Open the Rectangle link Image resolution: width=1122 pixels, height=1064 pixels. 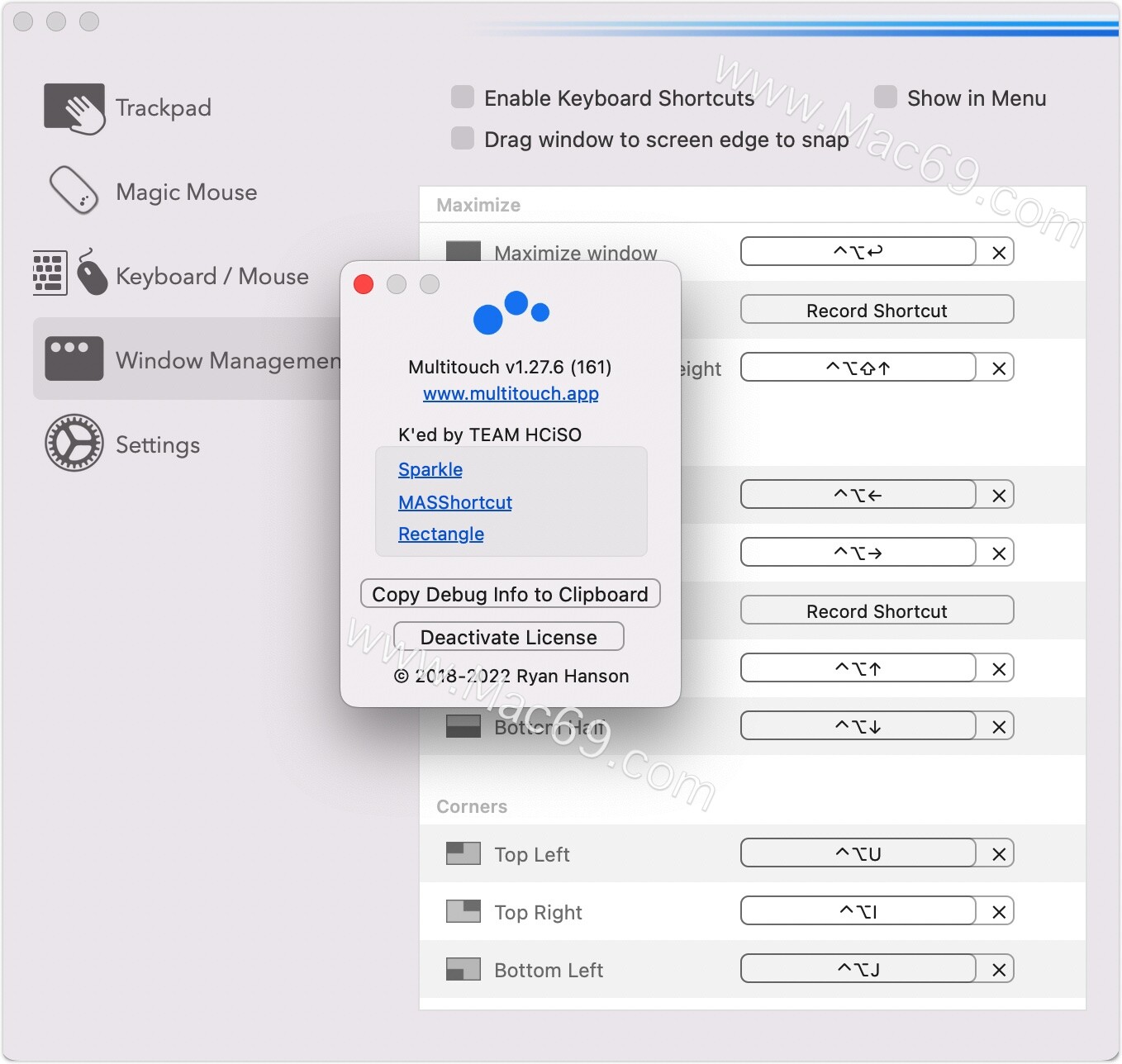pyautogui.click(x=441, y=534)
